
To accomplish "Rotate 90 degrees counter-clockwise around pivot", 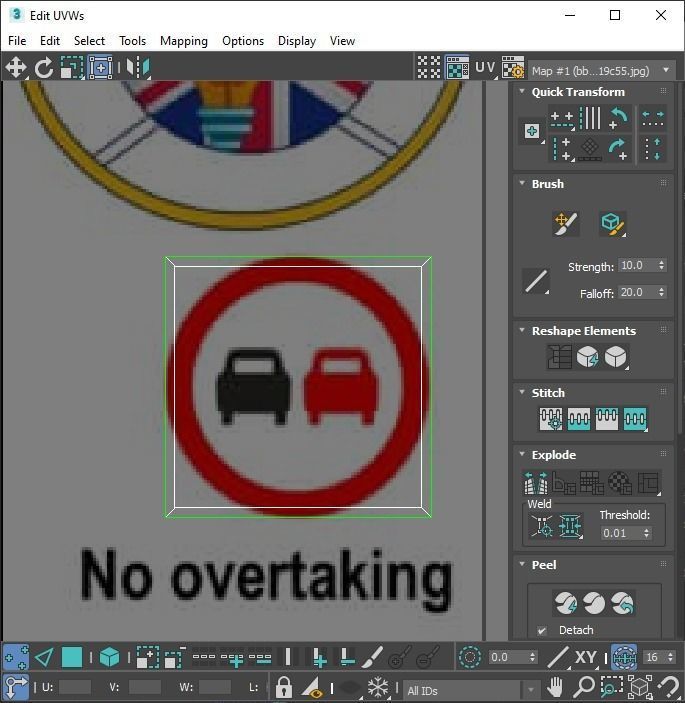I will coord(618,118).
